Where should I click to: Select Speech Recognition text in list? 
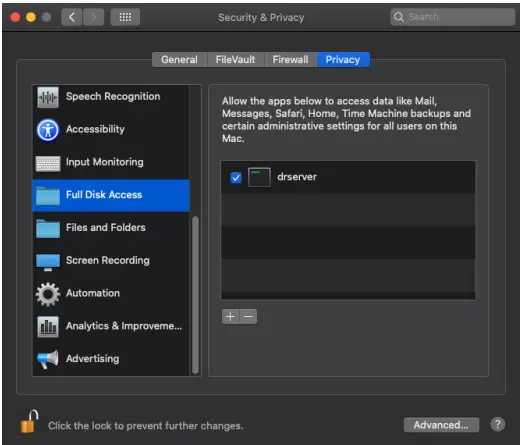(113, 96)
